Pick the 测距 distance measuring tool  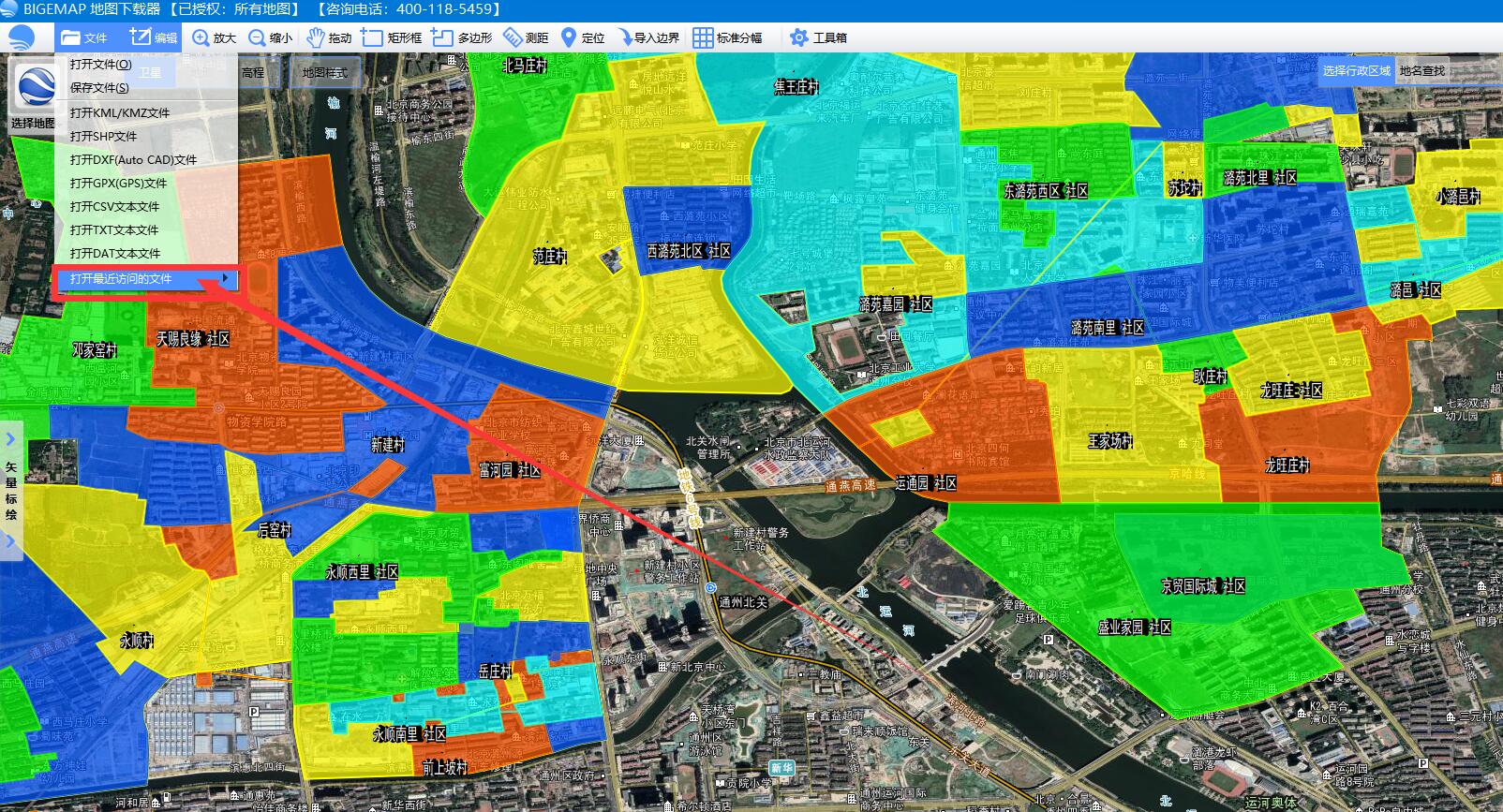(526, 37)
